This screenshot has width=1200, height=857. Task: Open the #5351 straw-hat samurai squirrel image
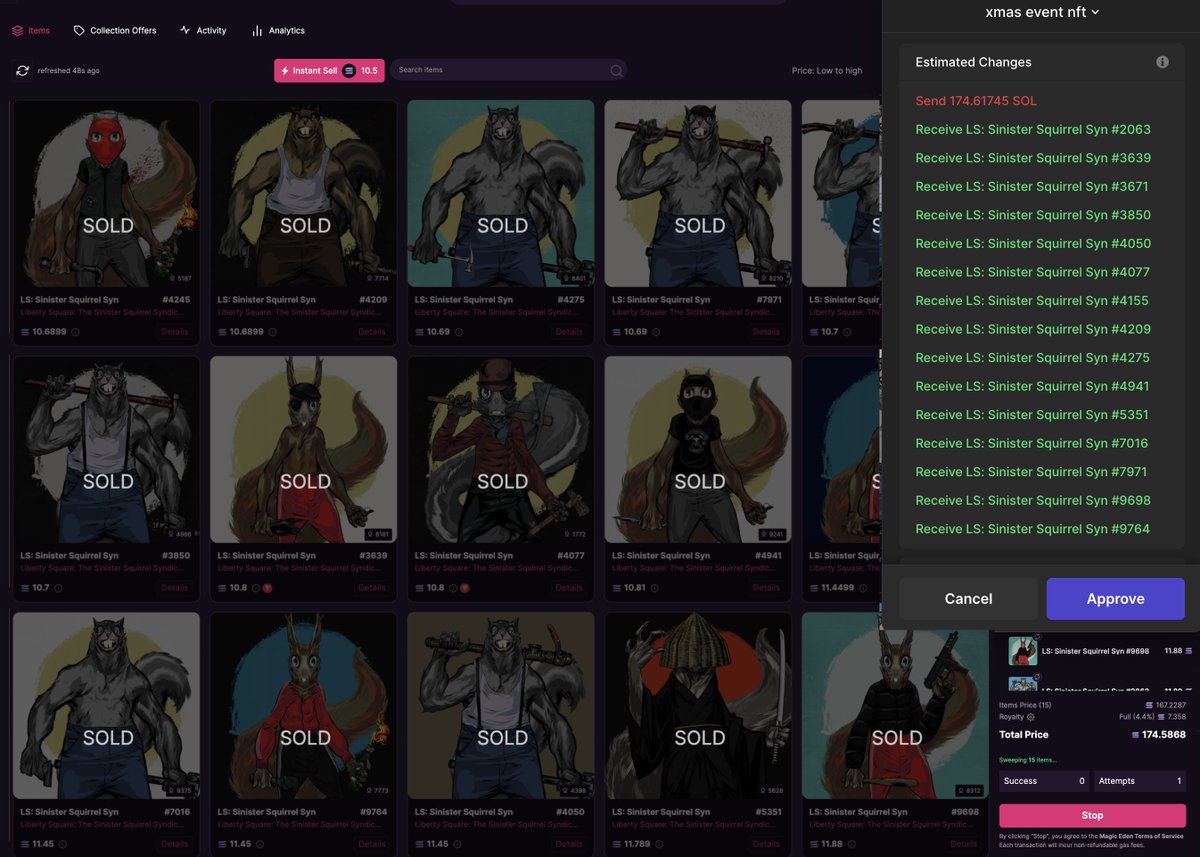pyautogui.click(x=698, y=706)
